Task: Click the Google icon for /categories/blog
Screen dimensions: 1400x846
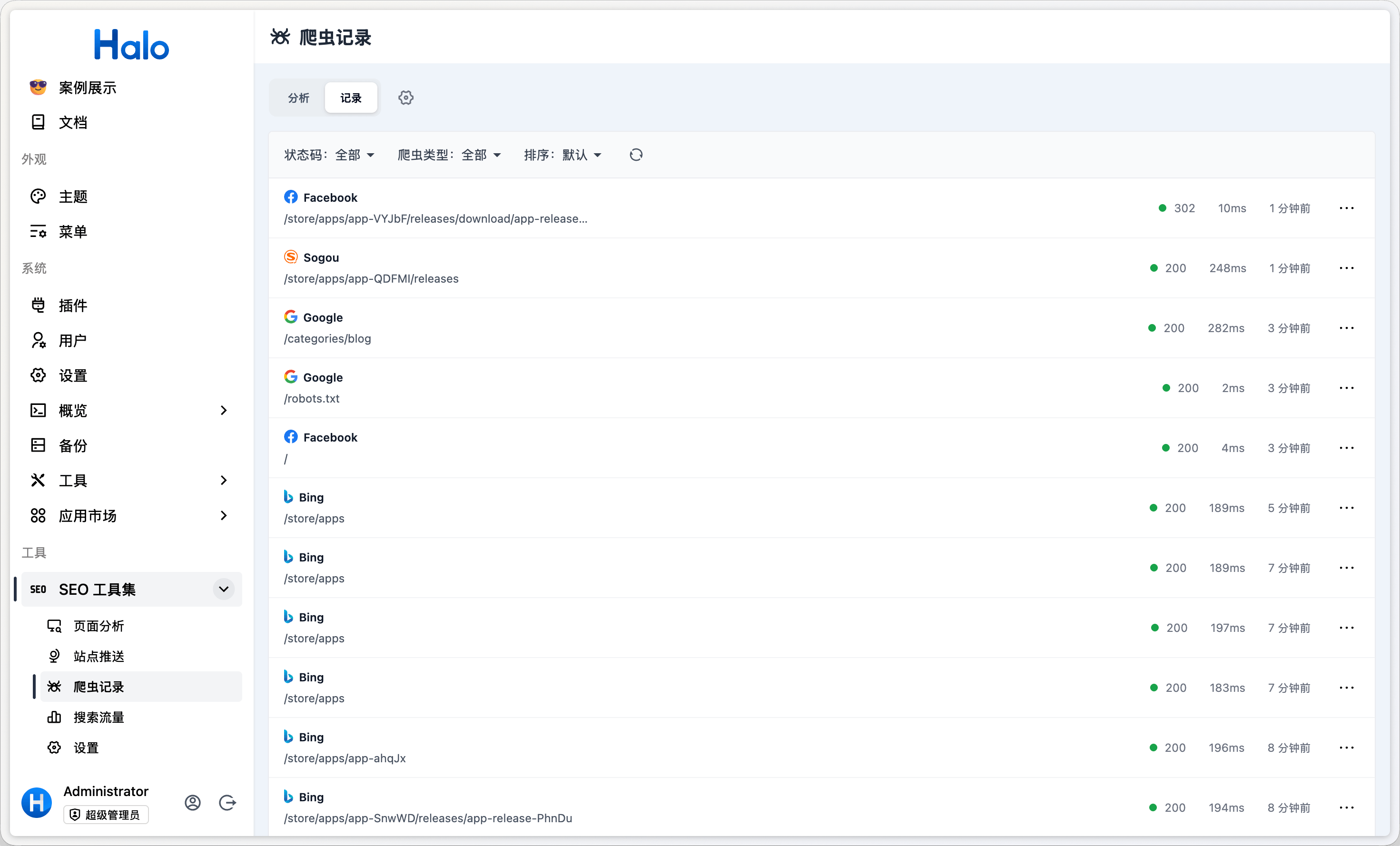Action: point(291,317)
